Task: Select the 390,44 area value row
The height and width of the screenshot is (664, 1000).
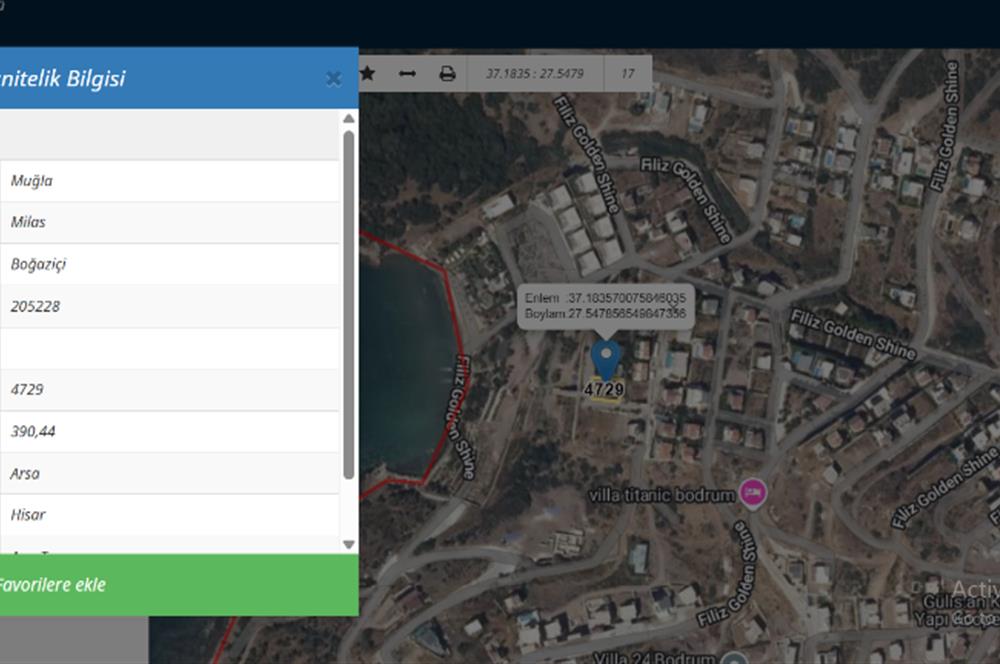Action: pos(169,432)
